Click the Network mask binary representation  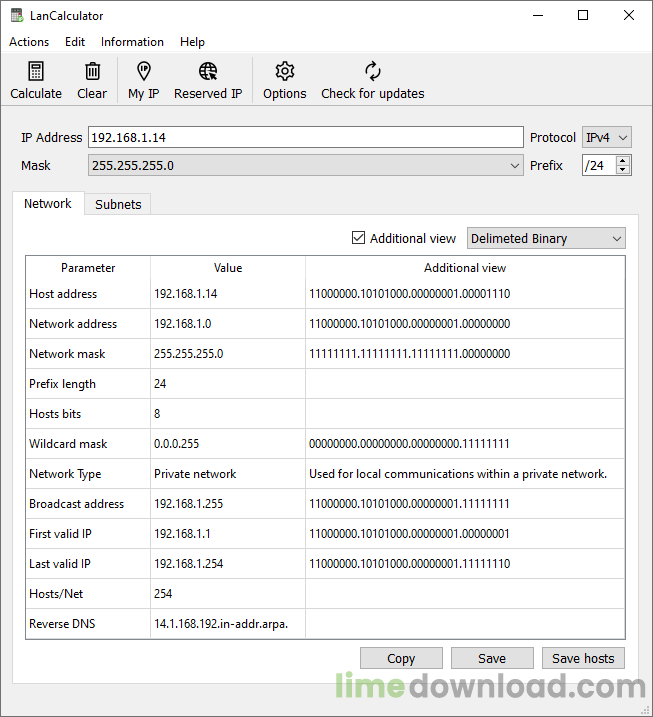[x=409, y=353]
